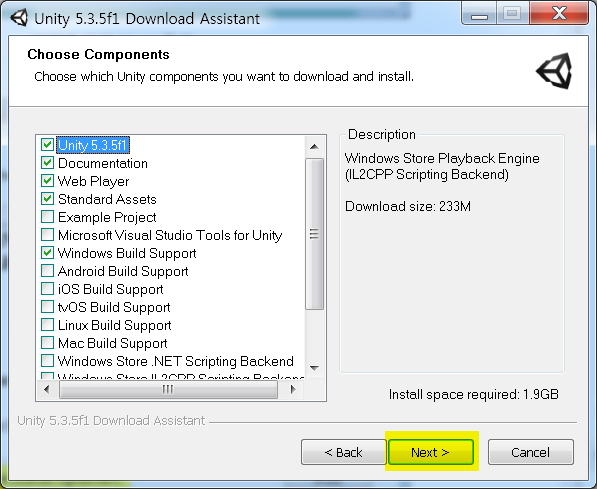Select the Documentation label in the list
Image resolution: width=597 pixels, height=489 pixels.
coord(103,163)
